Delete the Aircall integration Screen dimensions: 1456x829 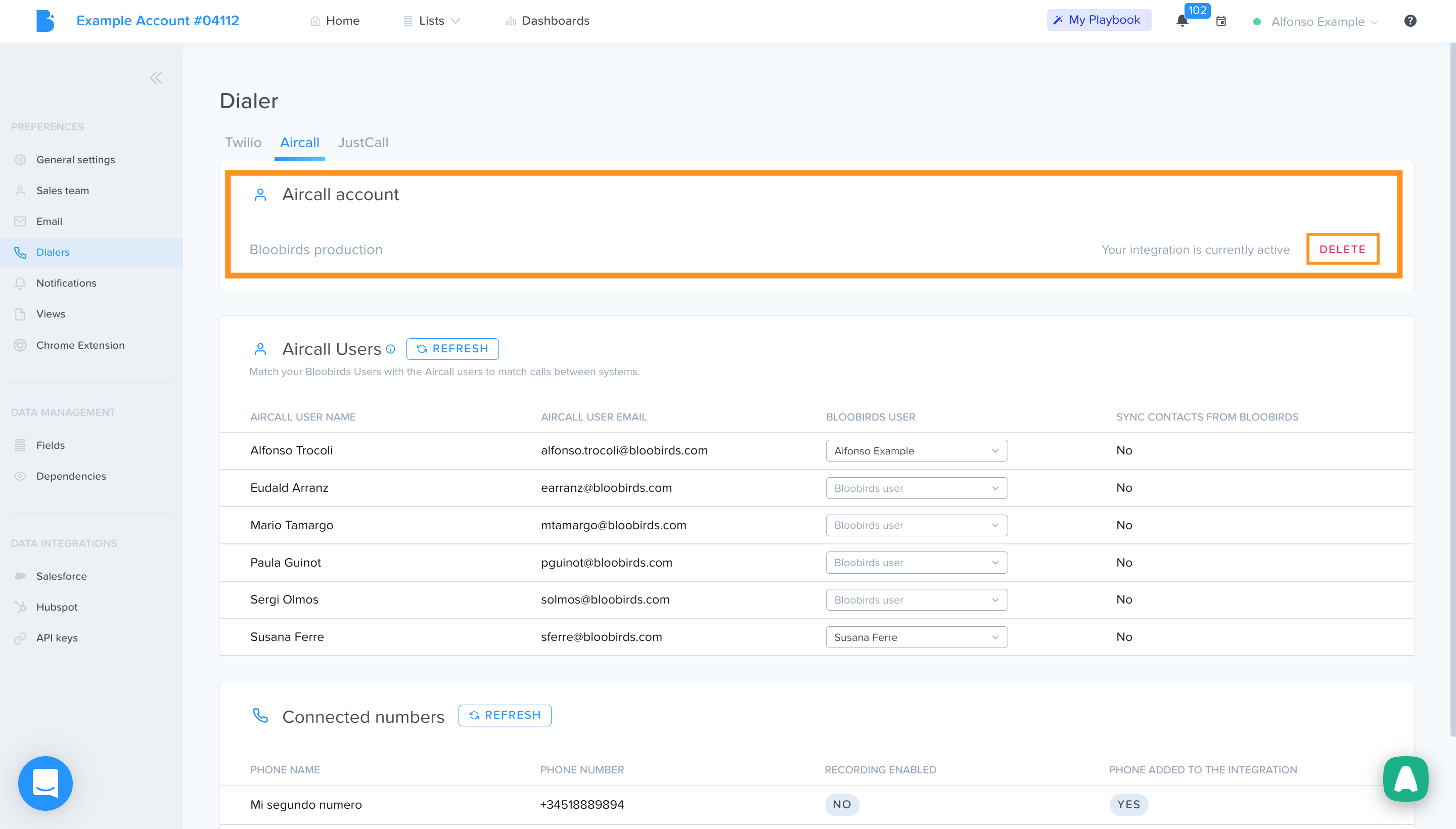(x=1342, y=249)
